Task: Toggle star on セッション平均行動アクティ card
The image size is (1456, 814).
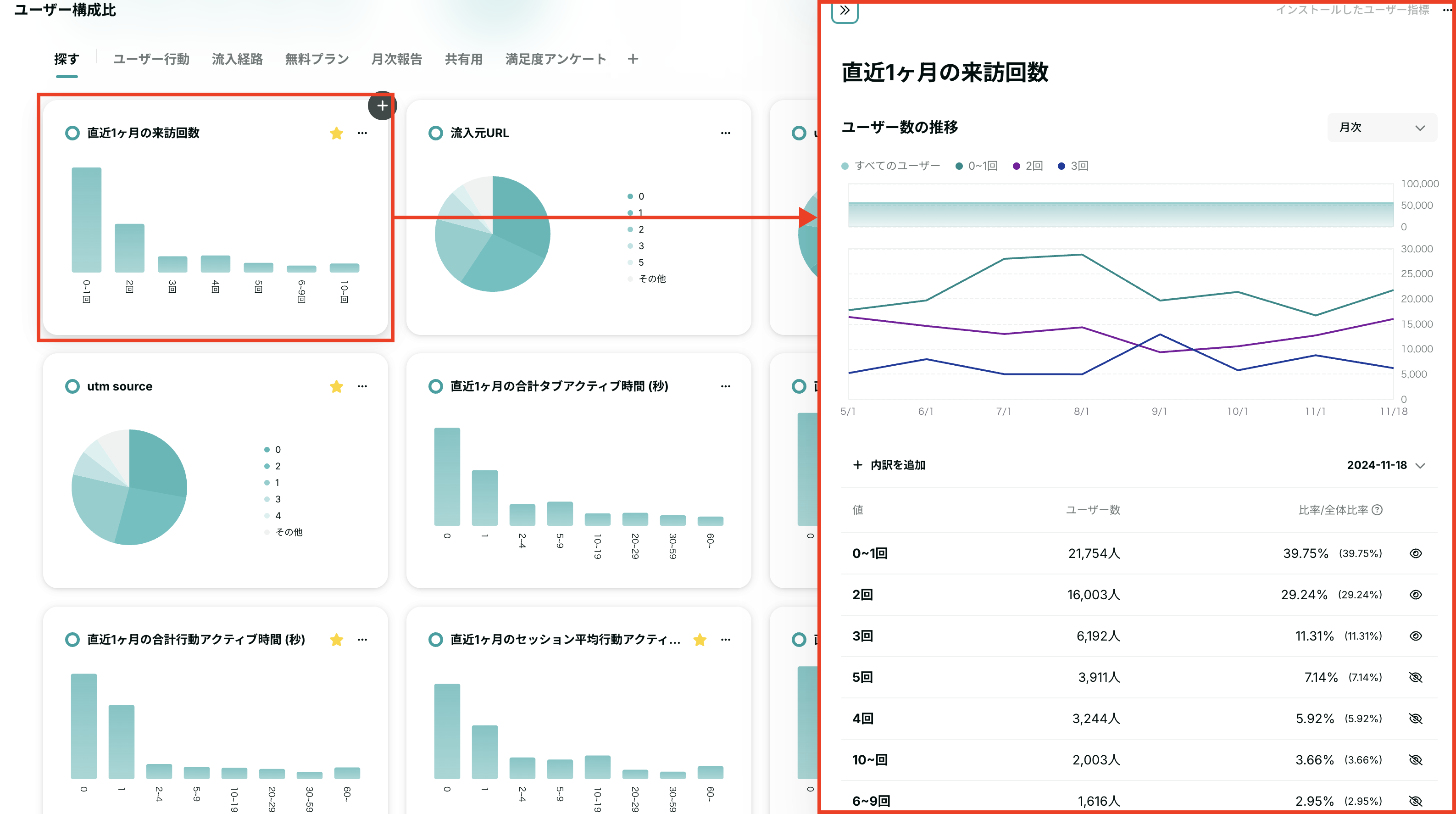Action: (x=700, y=639)
